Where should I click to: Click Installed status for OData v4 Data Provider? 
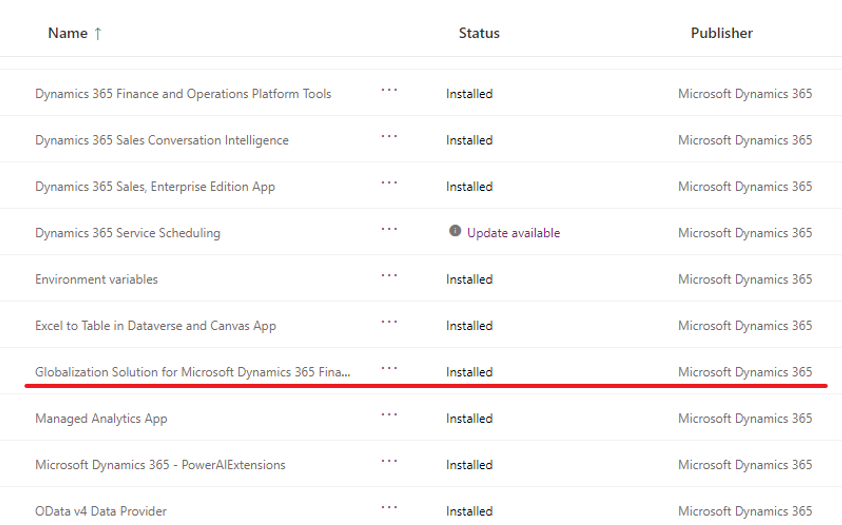coord(469,511)
